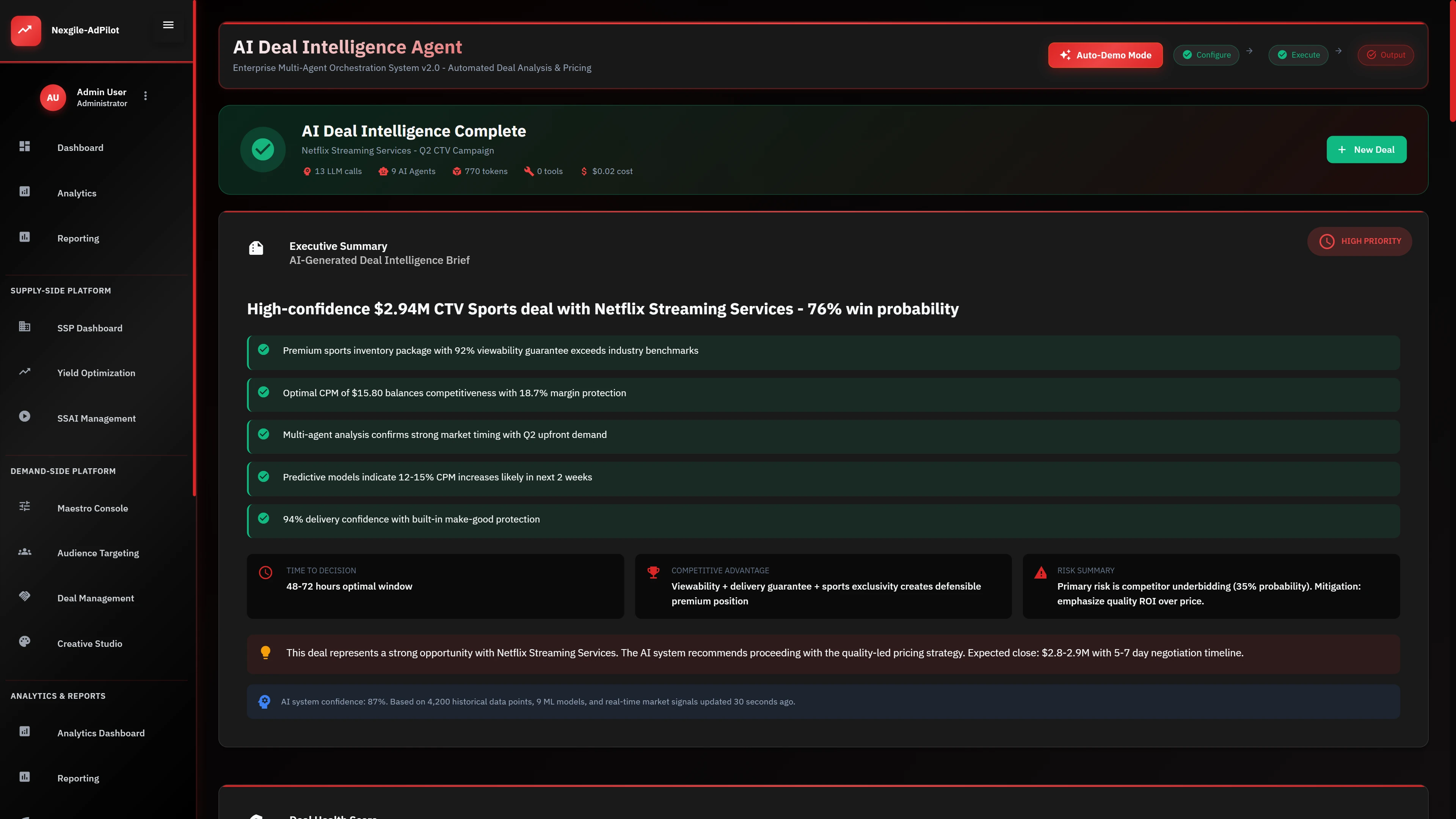Click the Audience Targeting people icon

coord(24,552)
